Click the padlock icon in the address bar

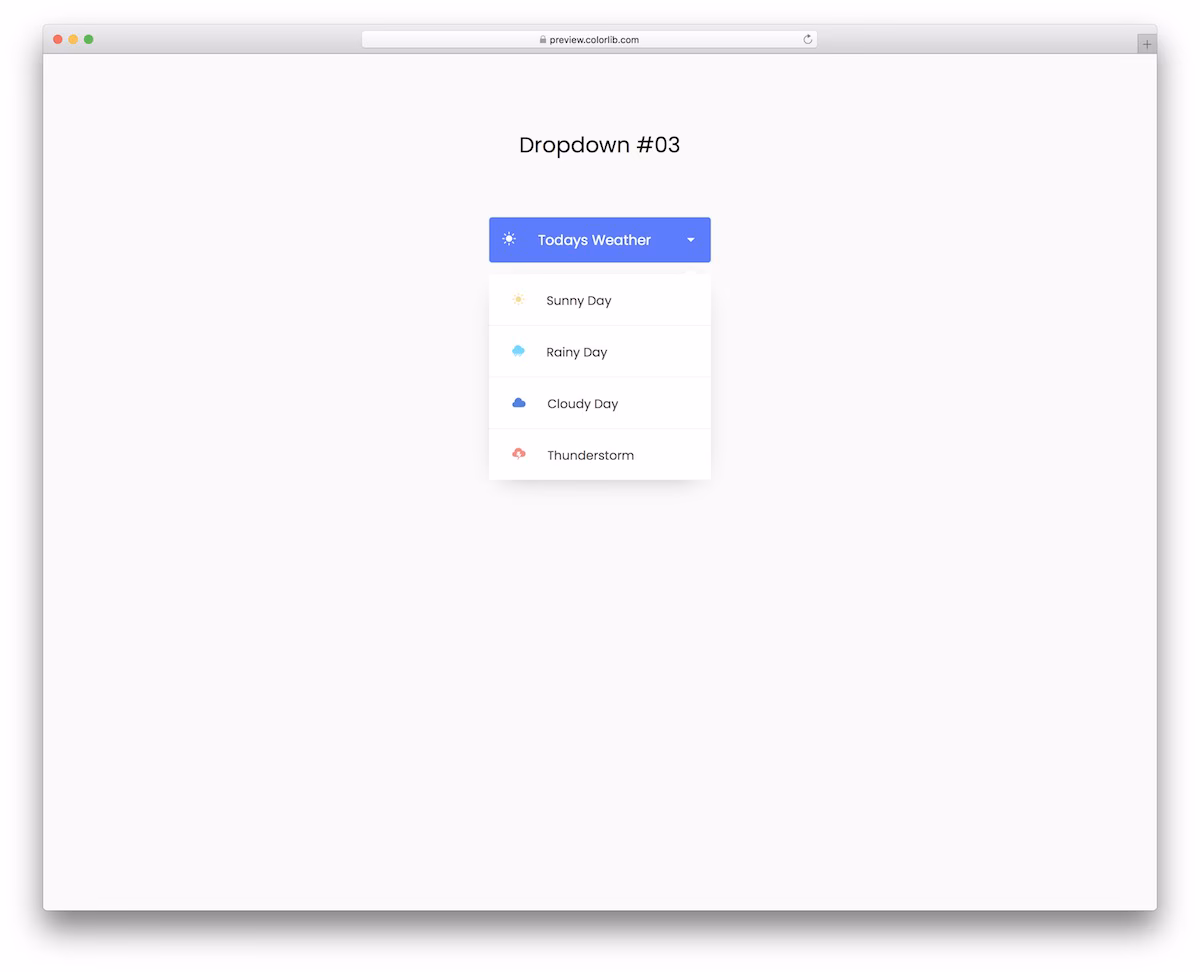(x=543, y=40)
